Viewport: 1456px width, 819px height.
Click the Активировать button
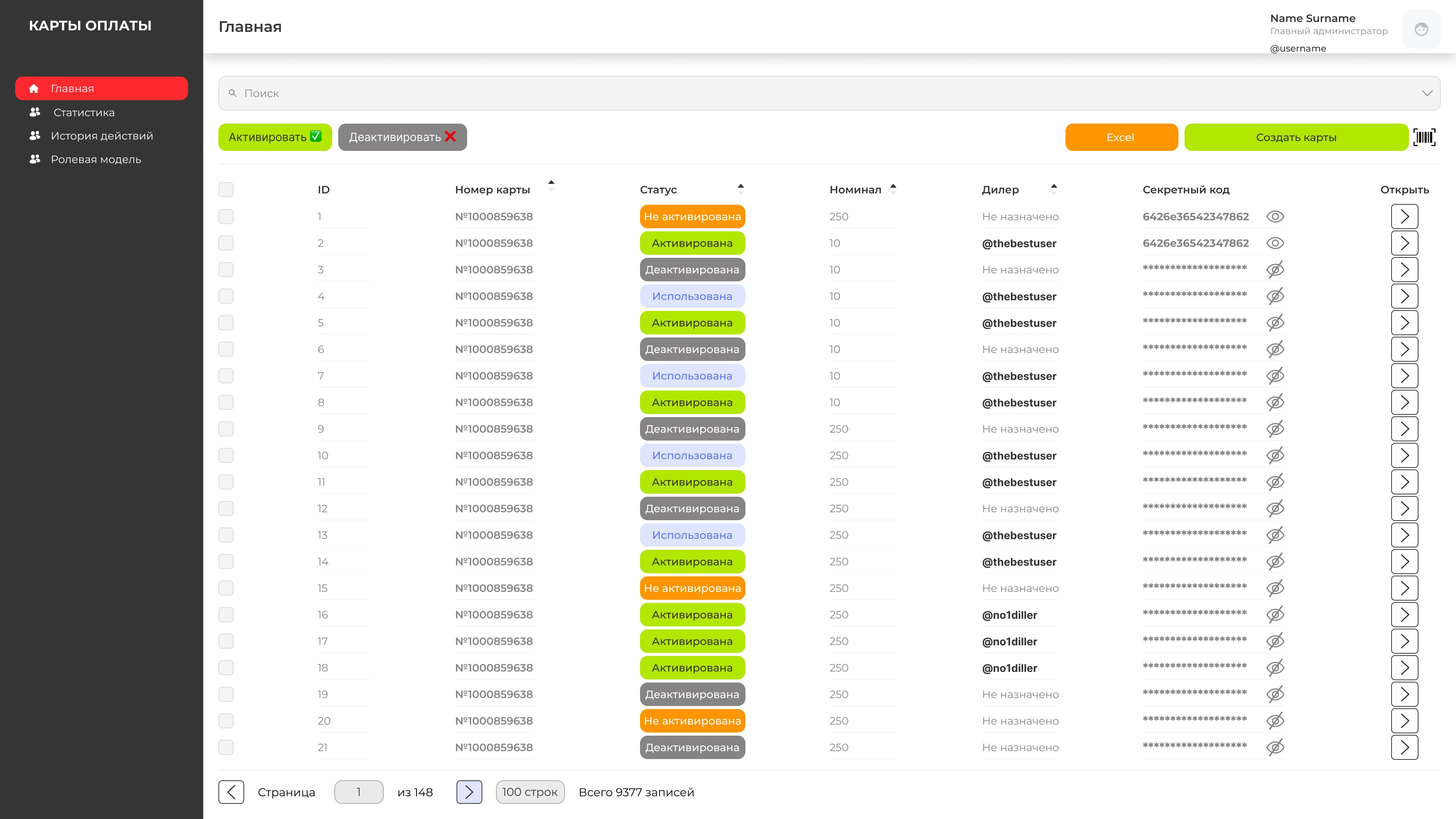[x=275, y=137]
